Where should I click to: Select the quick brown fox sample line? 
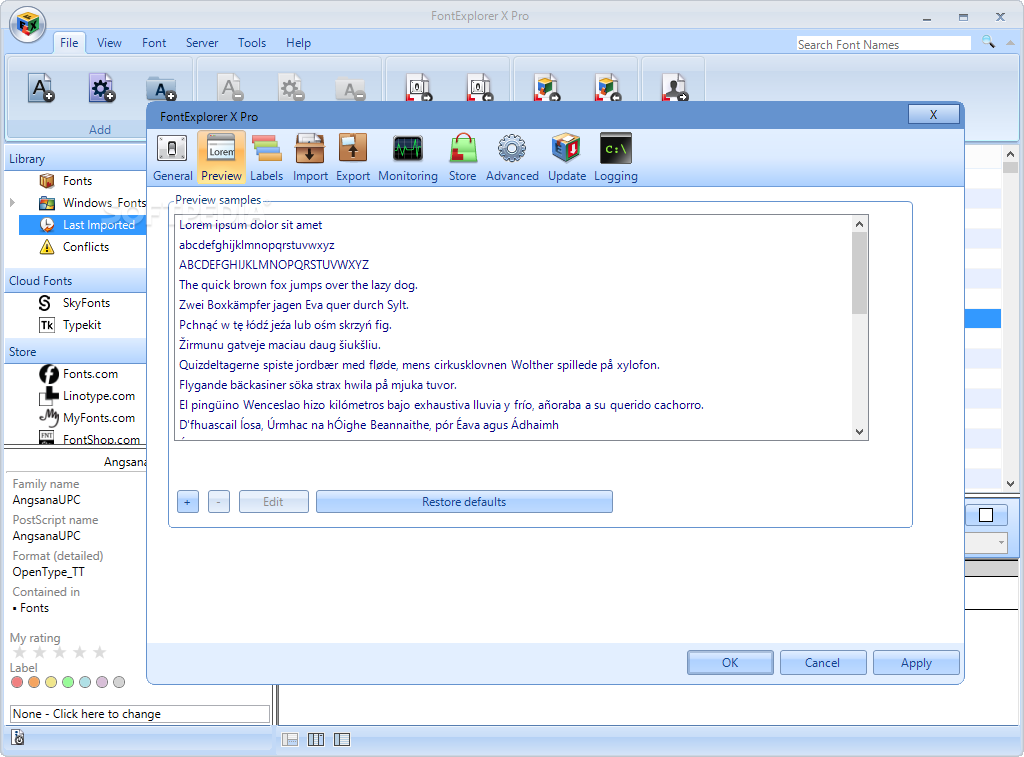click(x=298, y=285)
